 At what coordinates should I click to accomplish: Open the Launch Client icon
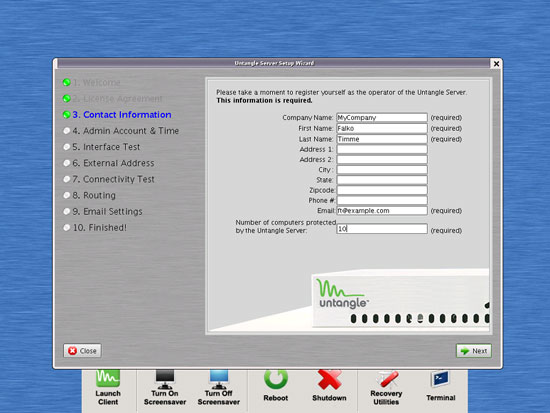click(108, 379)
